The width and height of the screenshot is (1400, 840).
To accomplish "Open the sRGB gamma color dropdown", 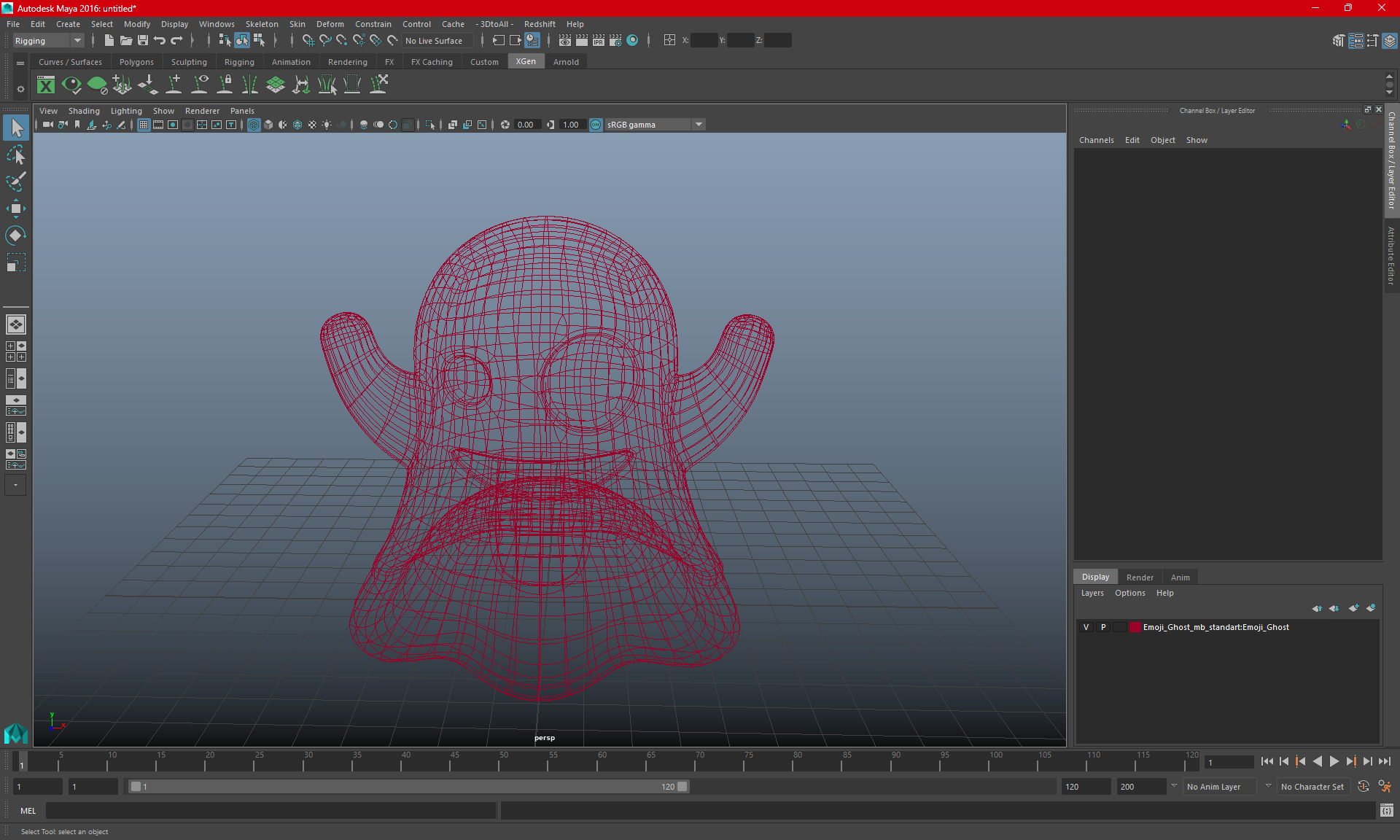I will [x=700, y=124].
